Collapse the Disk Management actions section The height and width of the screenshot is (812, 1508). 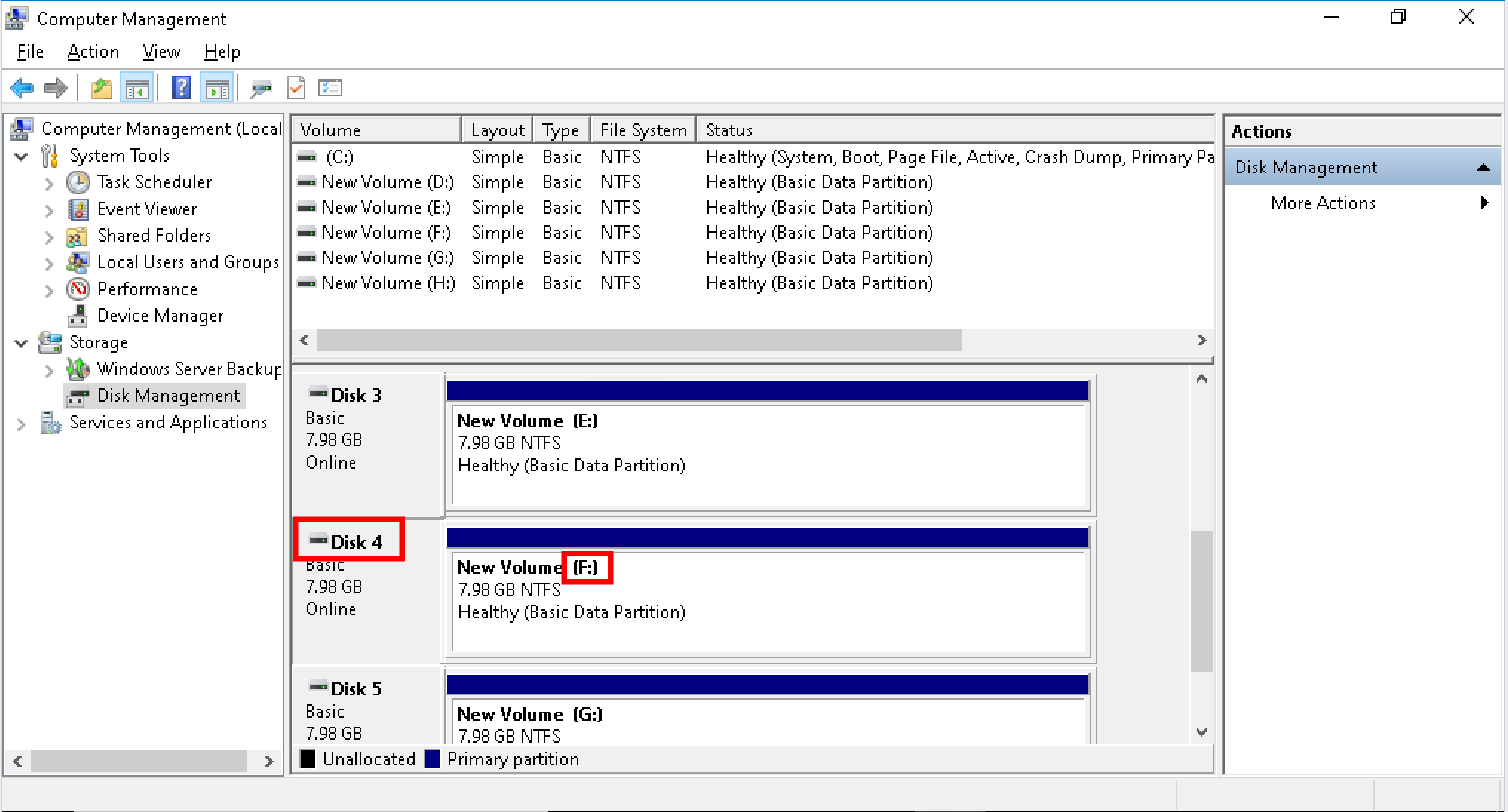point(1483,168)
